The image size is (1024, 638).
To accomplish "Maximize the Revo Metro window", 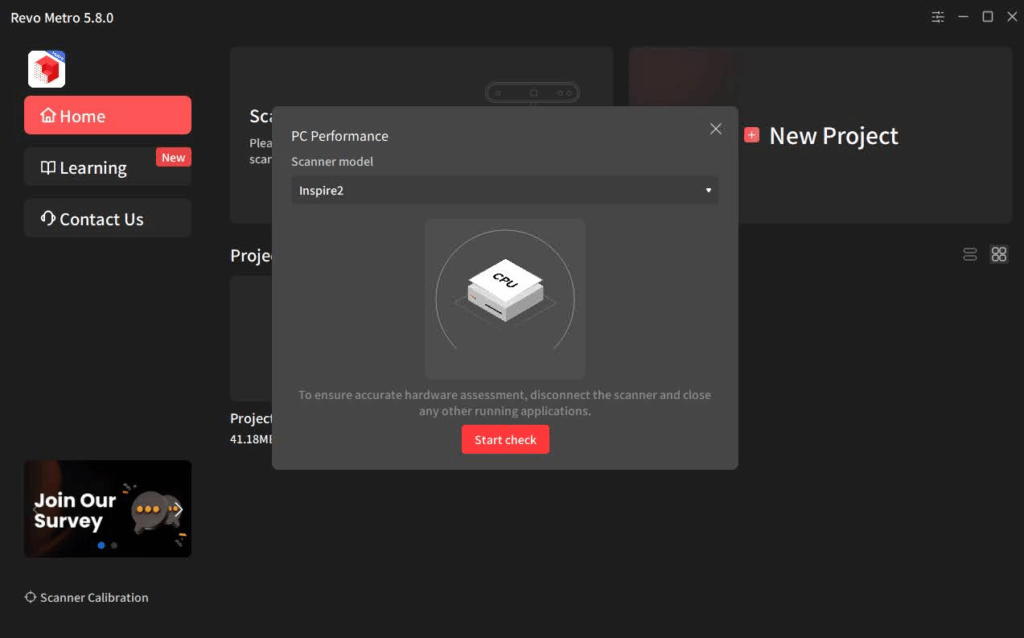I will point(987,17).
